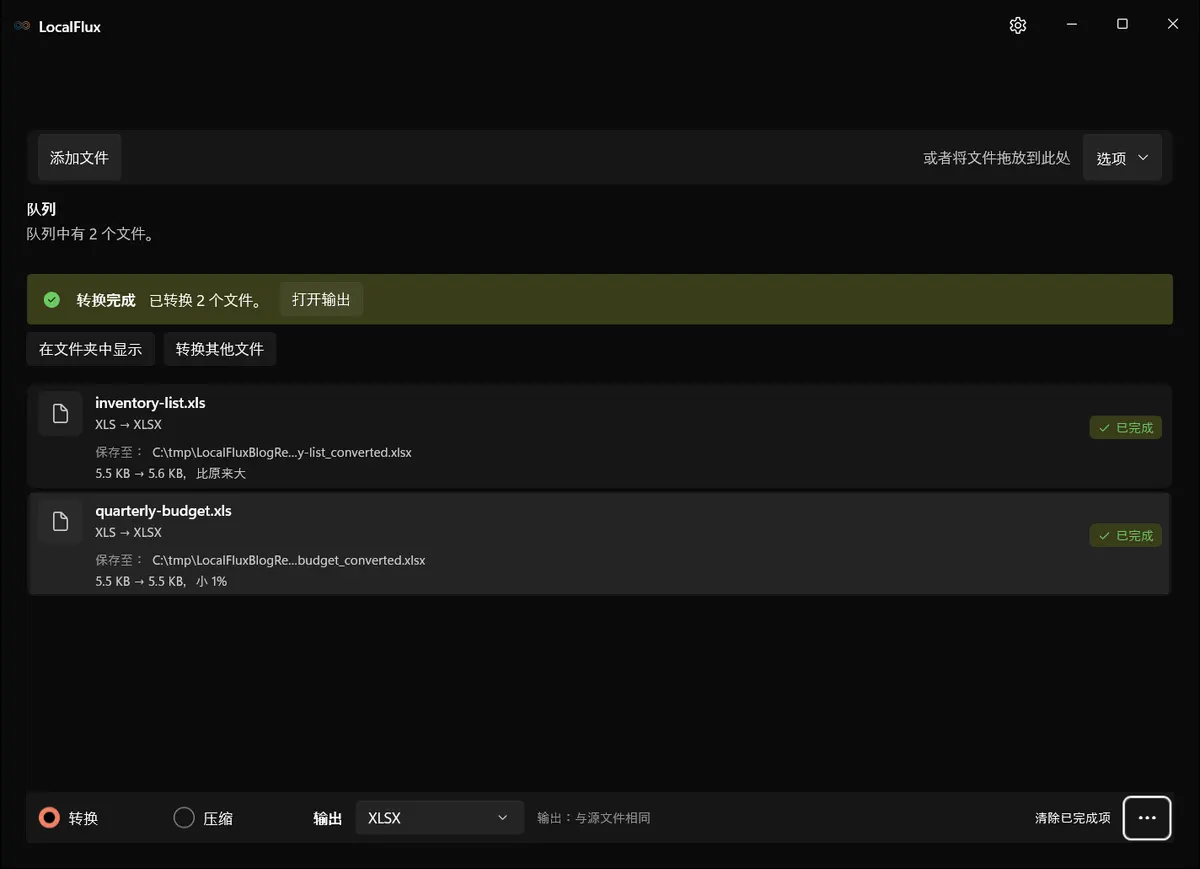Image resolution: width=1200 pixels, height=869 pixels.
Task: Click 转换其他文件 button
Action: 220,349
